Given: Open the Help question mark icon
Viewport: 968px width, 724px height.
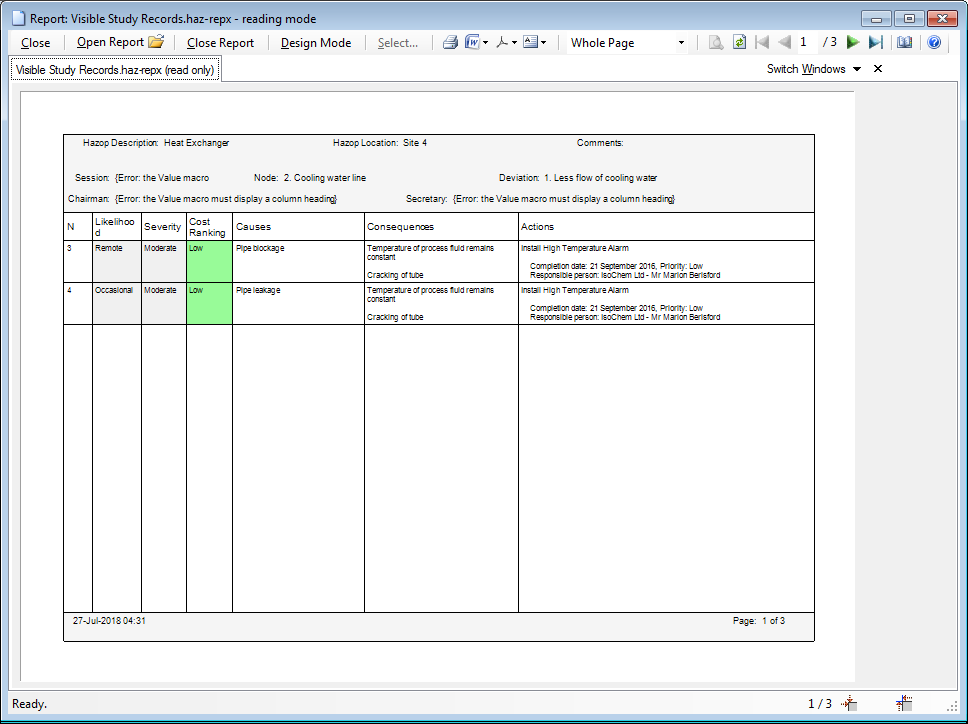Looking at the screenshot, I should point(934,43).
